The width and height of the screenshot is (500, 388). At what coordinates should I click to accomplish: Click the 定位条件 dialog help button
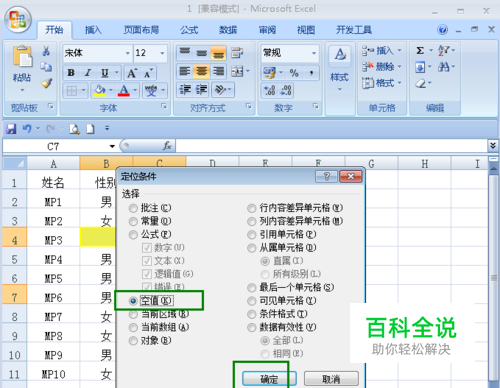pos(326,176)
